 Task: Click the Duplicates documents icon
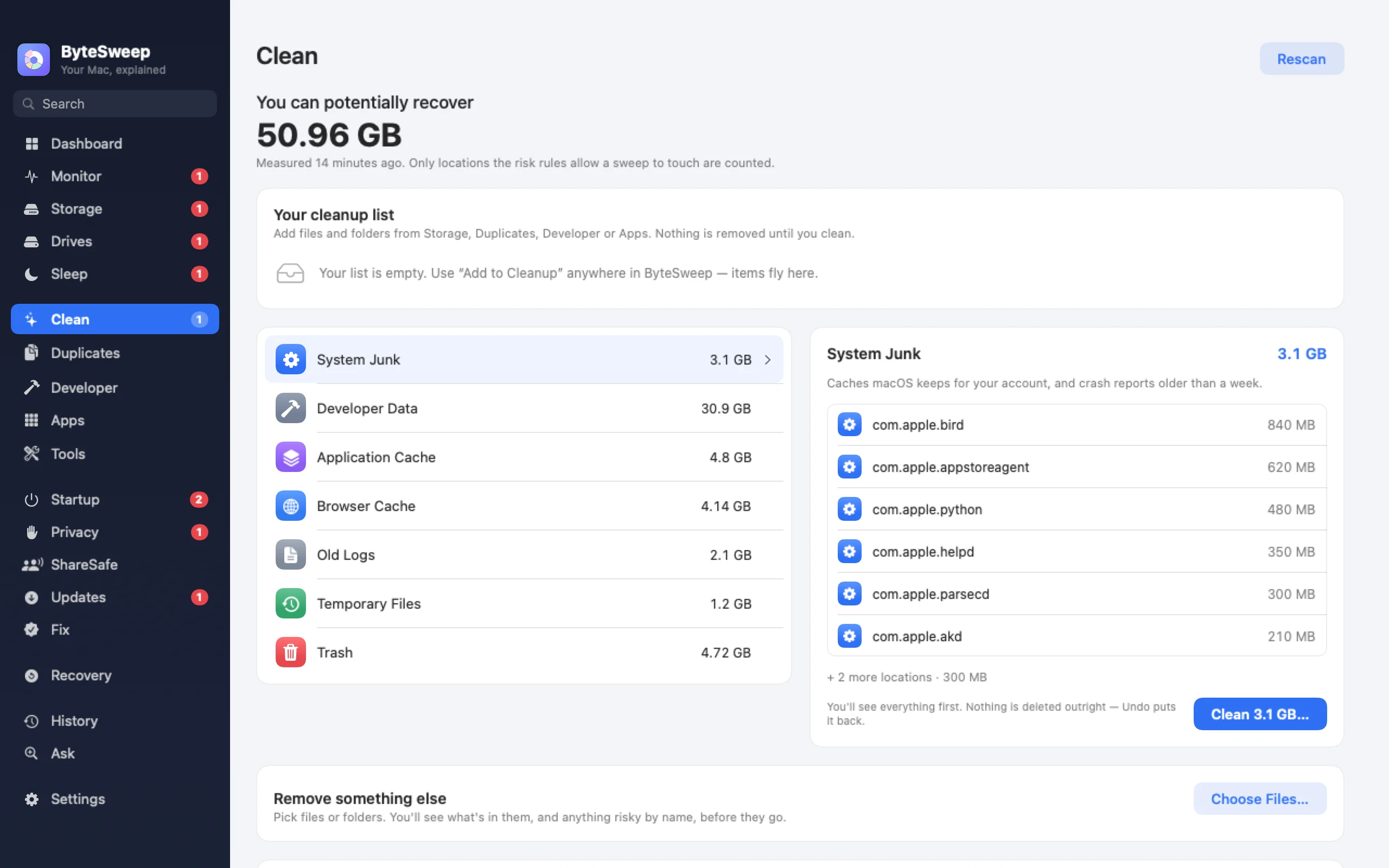(x=31, y=353)
